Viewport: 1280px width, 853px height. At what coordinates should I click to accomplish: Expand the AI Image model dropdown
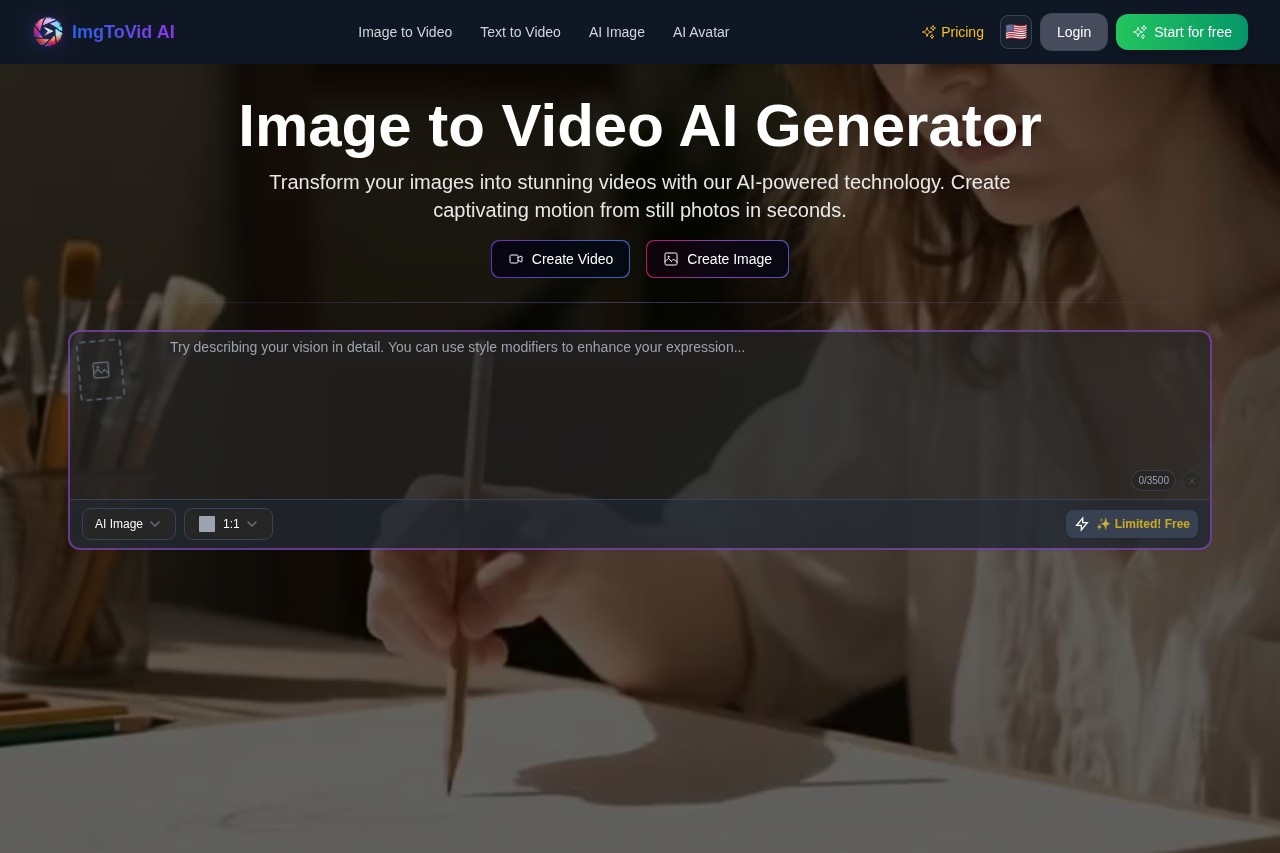128,524
